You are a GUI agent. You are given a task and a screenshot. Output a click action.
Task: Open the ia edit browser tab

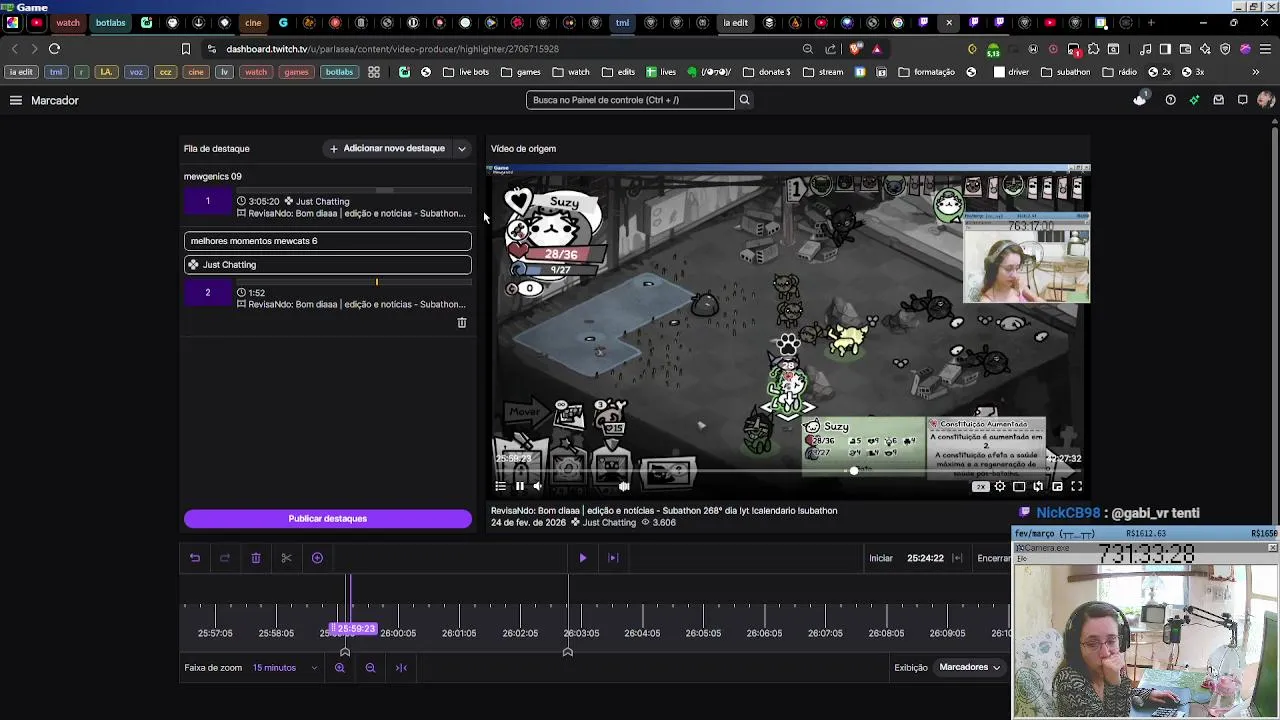pyautogui.click(x=736, y=23)
